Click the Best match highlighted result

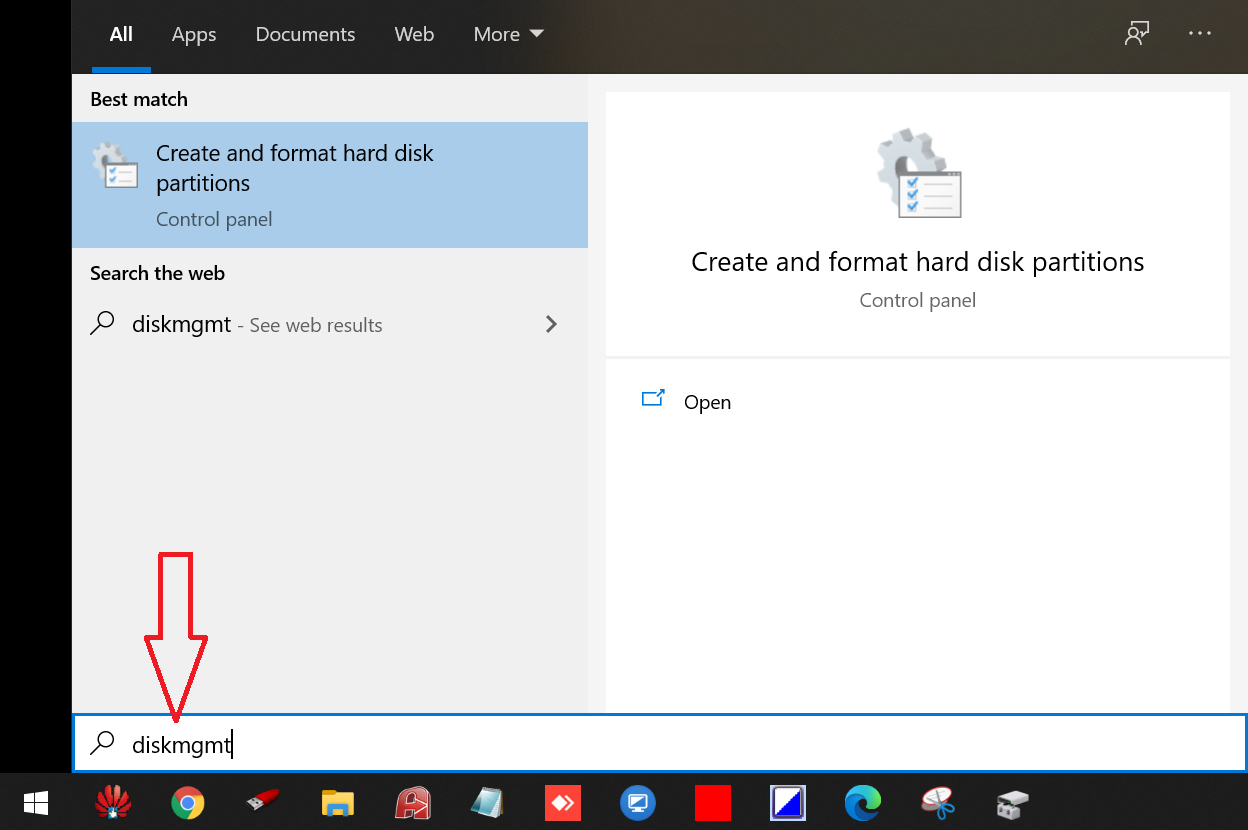point(330,185)
